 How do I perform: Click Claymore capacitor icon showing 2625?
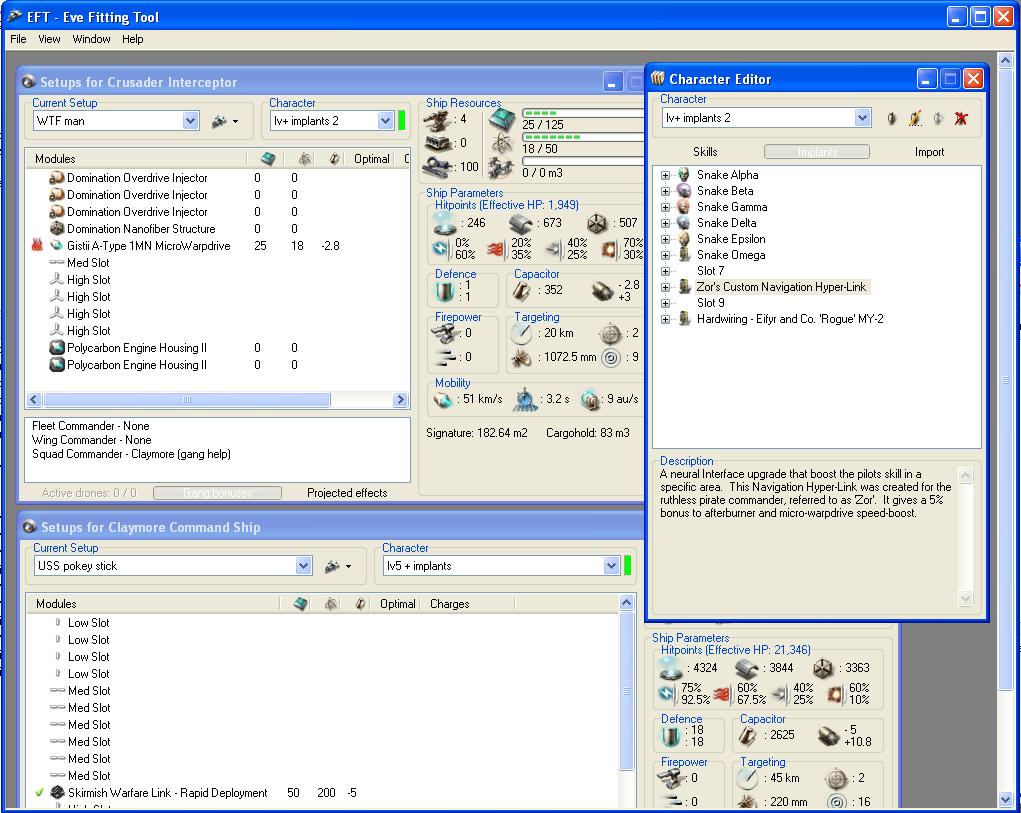(748, 736)
